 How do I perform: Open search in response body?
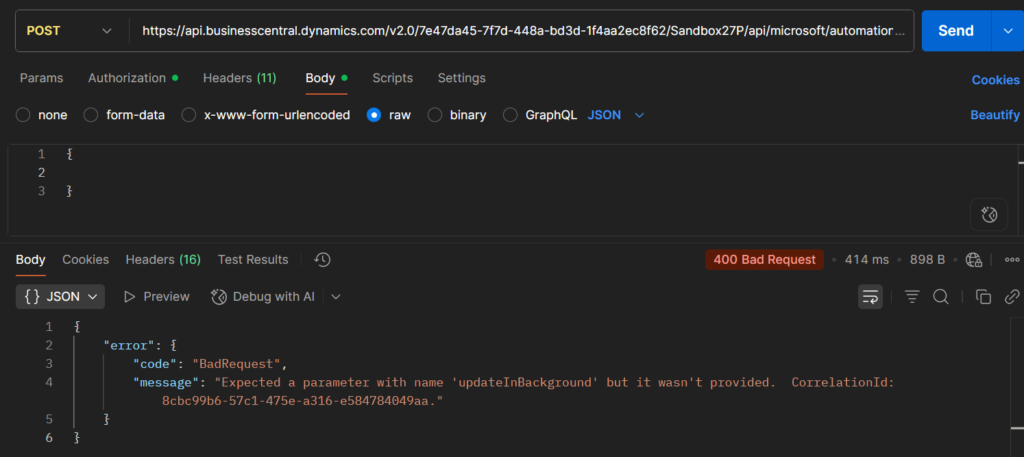pos(940,297)
